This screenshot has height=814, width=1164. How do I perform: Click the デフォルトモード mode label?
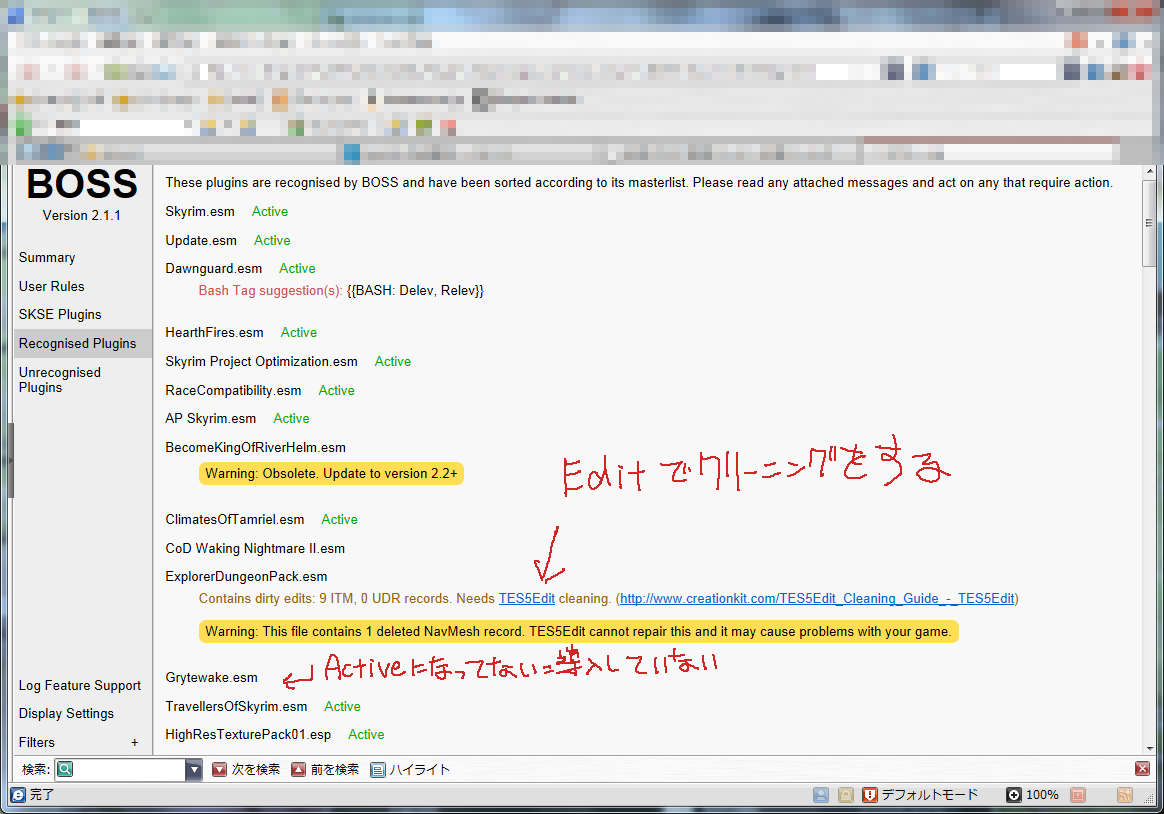click(x=929, y=795)
